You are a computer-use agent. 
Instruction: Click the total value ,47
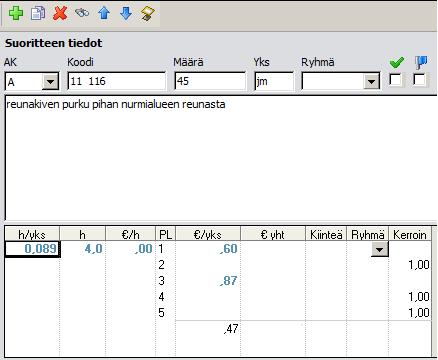click(x=231, y=329)
